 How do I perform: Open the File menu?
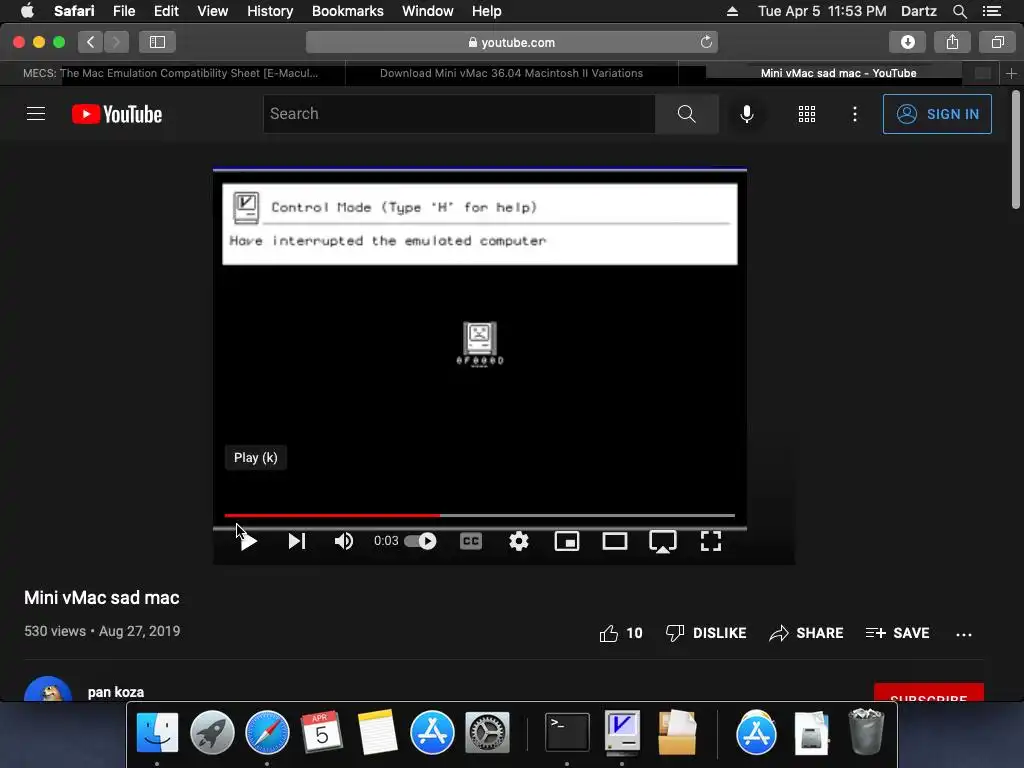click(123, 11)
